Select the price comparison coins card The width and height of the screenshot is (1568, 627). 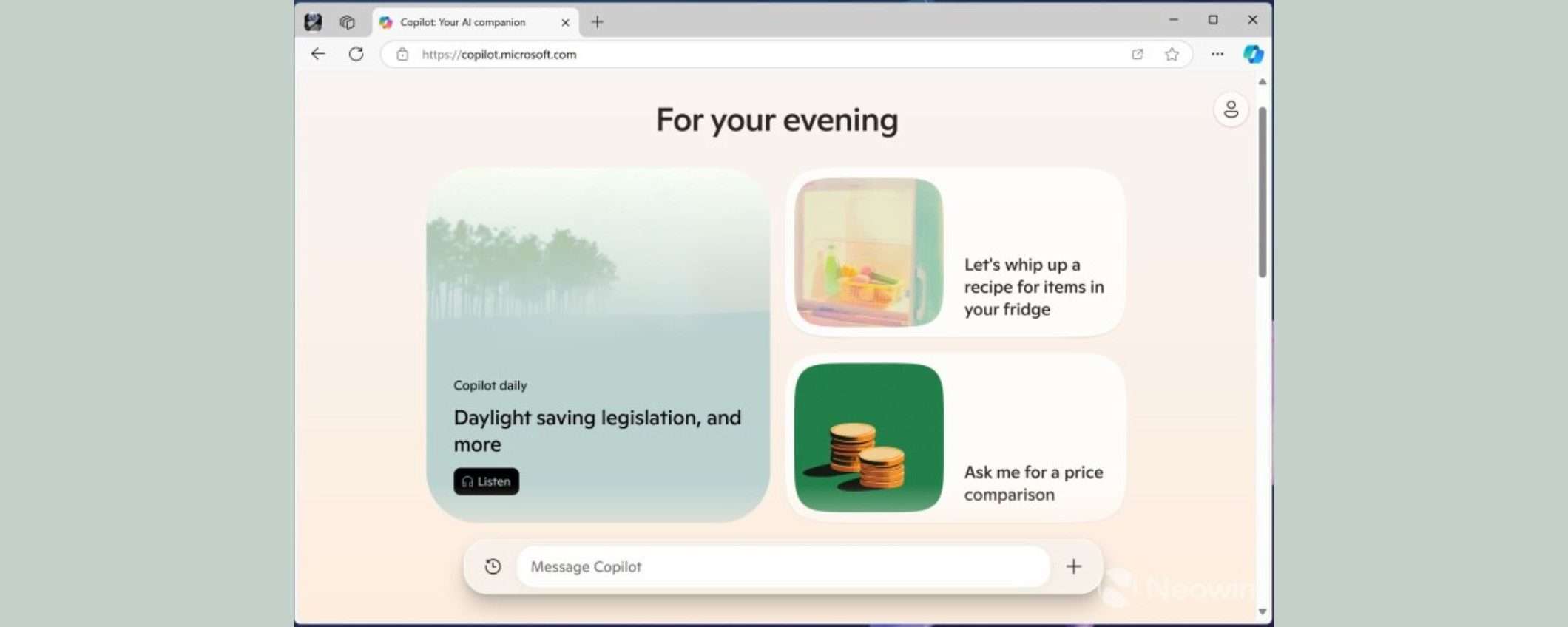pos(955,438)
